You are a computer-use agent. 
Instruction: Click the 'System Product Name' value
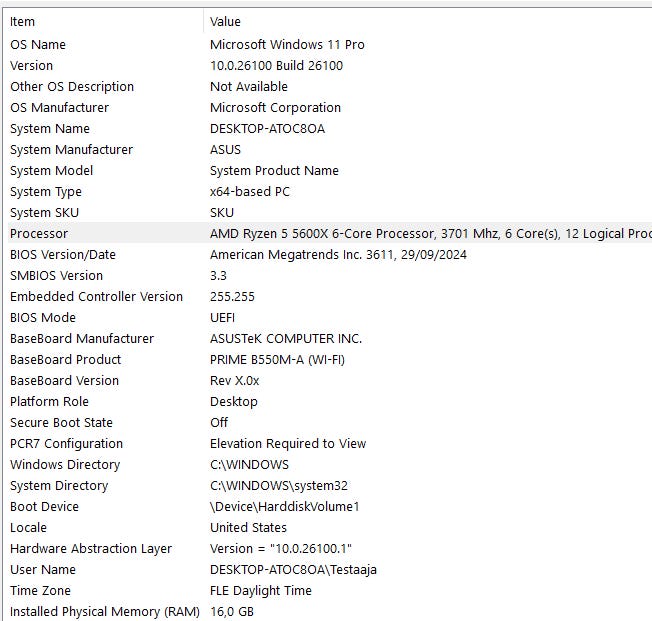pos(274,171)
